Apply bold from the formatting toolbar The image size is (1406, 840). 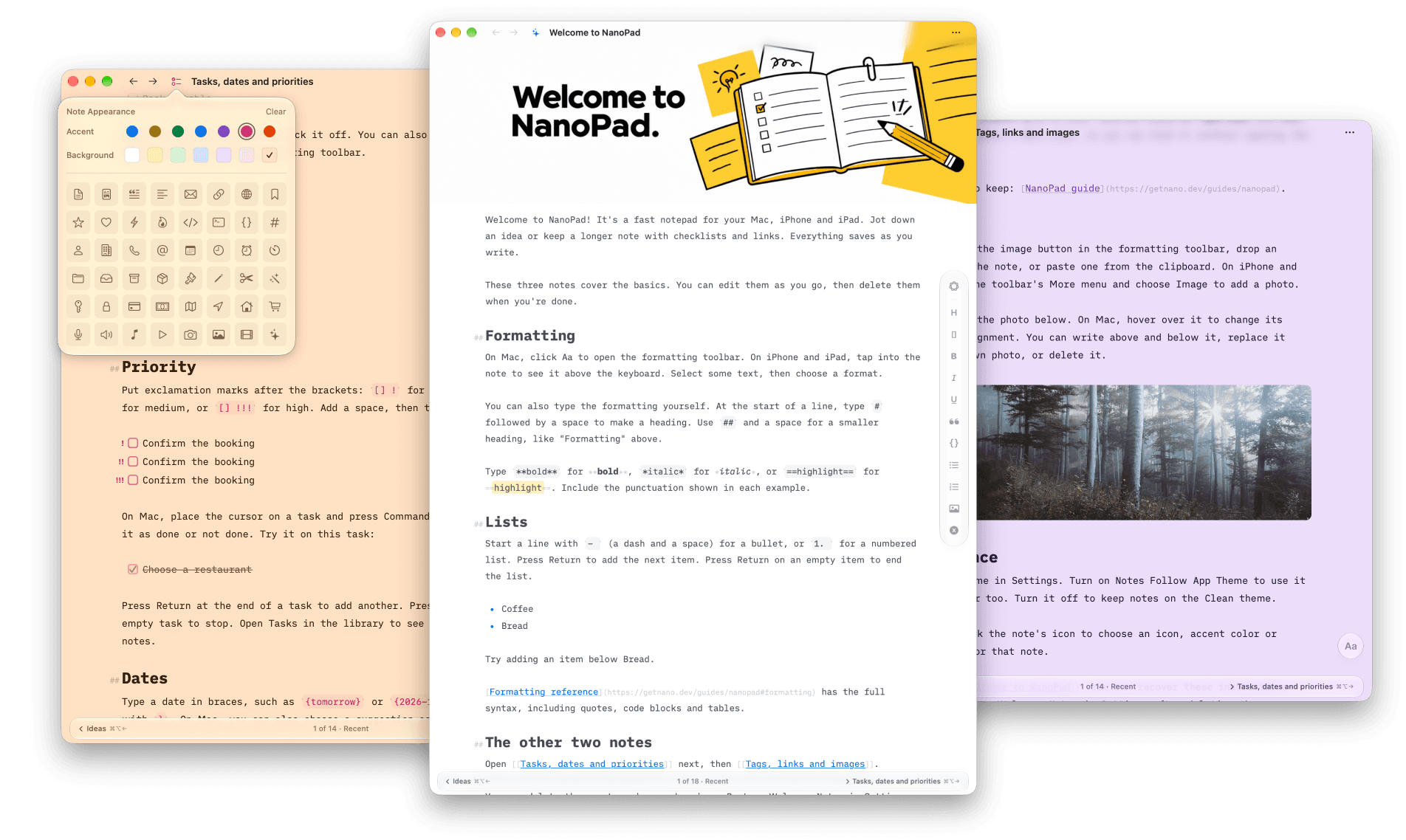(954, 357)
